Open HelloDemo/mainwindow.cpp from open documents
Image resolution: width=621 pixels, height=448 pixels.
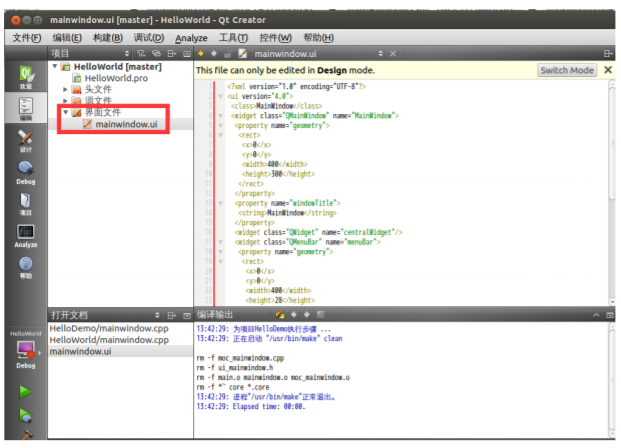pyautogui.click(x=109, y=327)
